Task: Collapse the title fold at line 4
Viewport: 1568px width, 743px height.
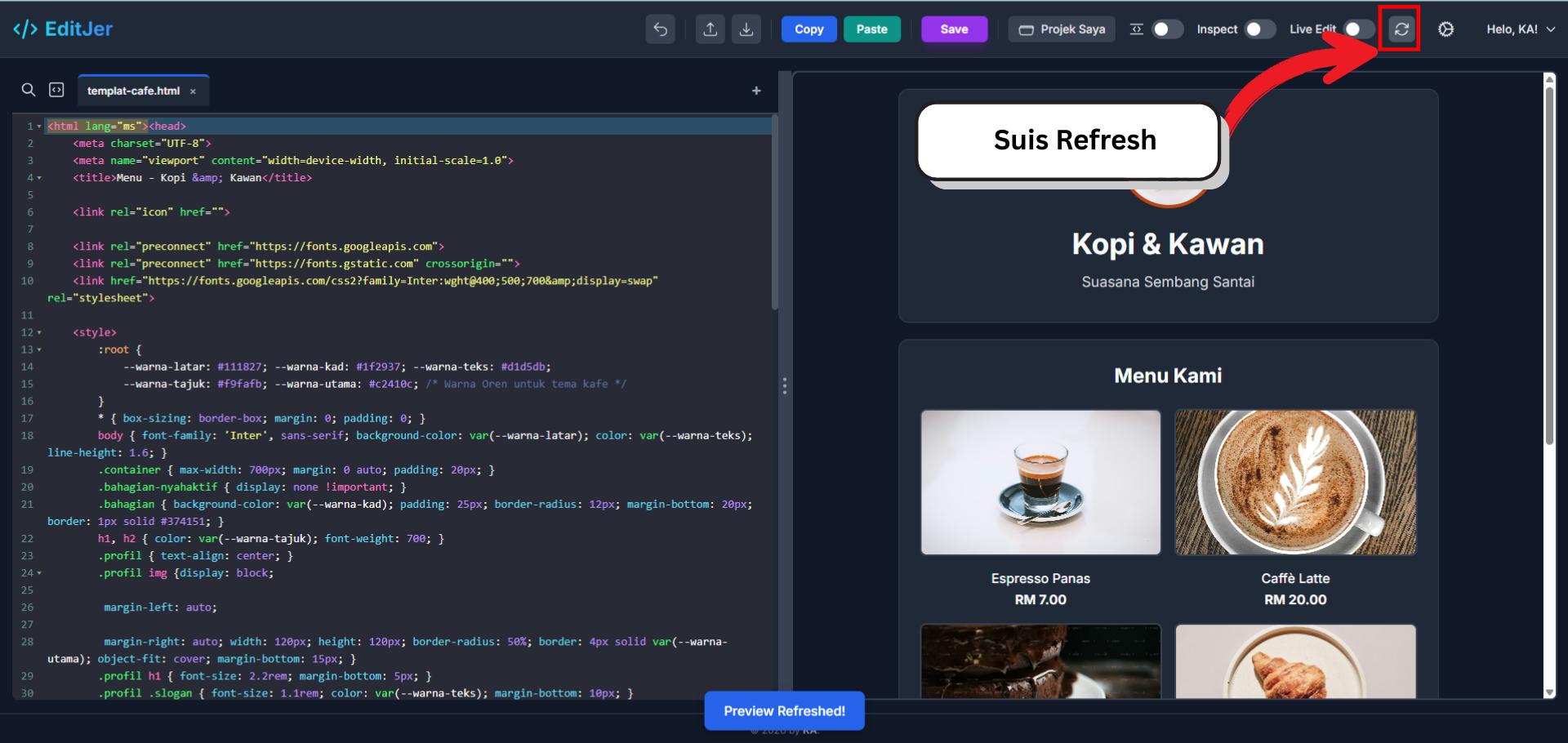Action: pyautogui.click(x=39, y=178)
